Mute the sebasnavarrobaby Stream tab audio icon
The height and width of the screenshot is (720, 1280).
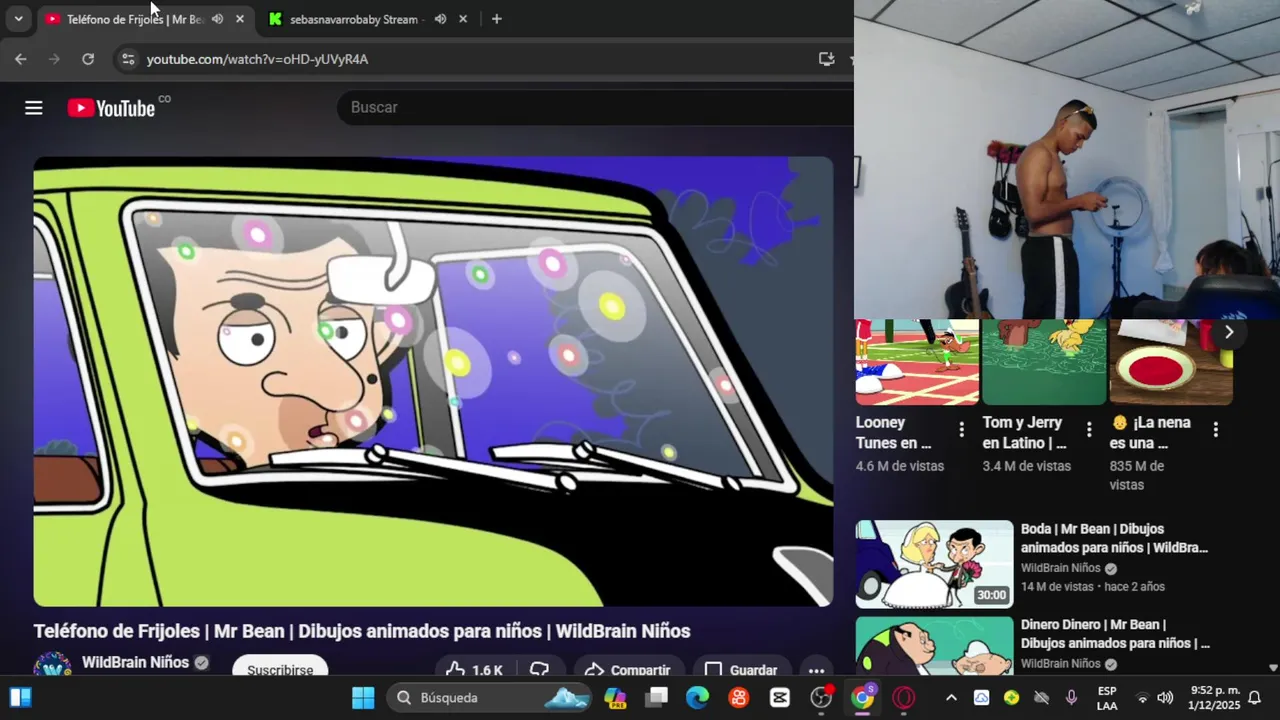point(440,19)
